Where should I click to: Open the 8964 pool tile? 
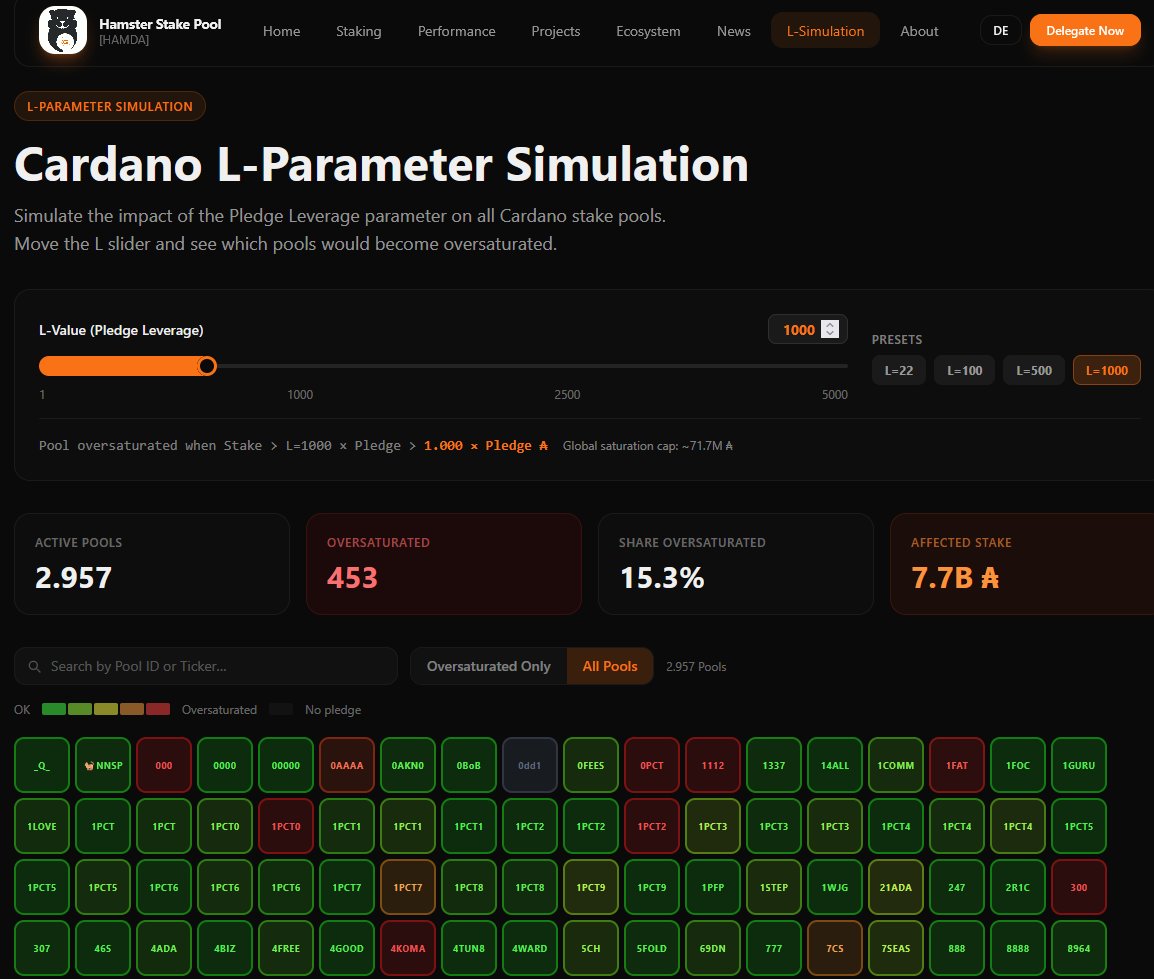tap(1079, 948)
